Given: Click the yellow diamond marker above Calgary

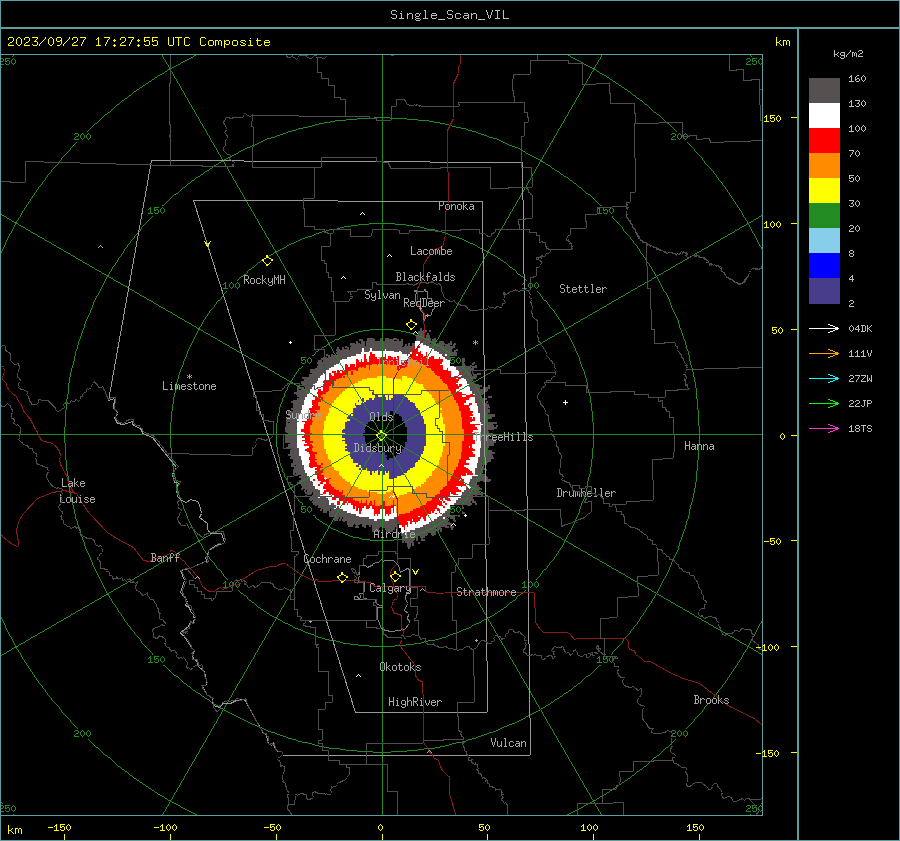Looking at the screenshot, I should [x=395, y=576].
